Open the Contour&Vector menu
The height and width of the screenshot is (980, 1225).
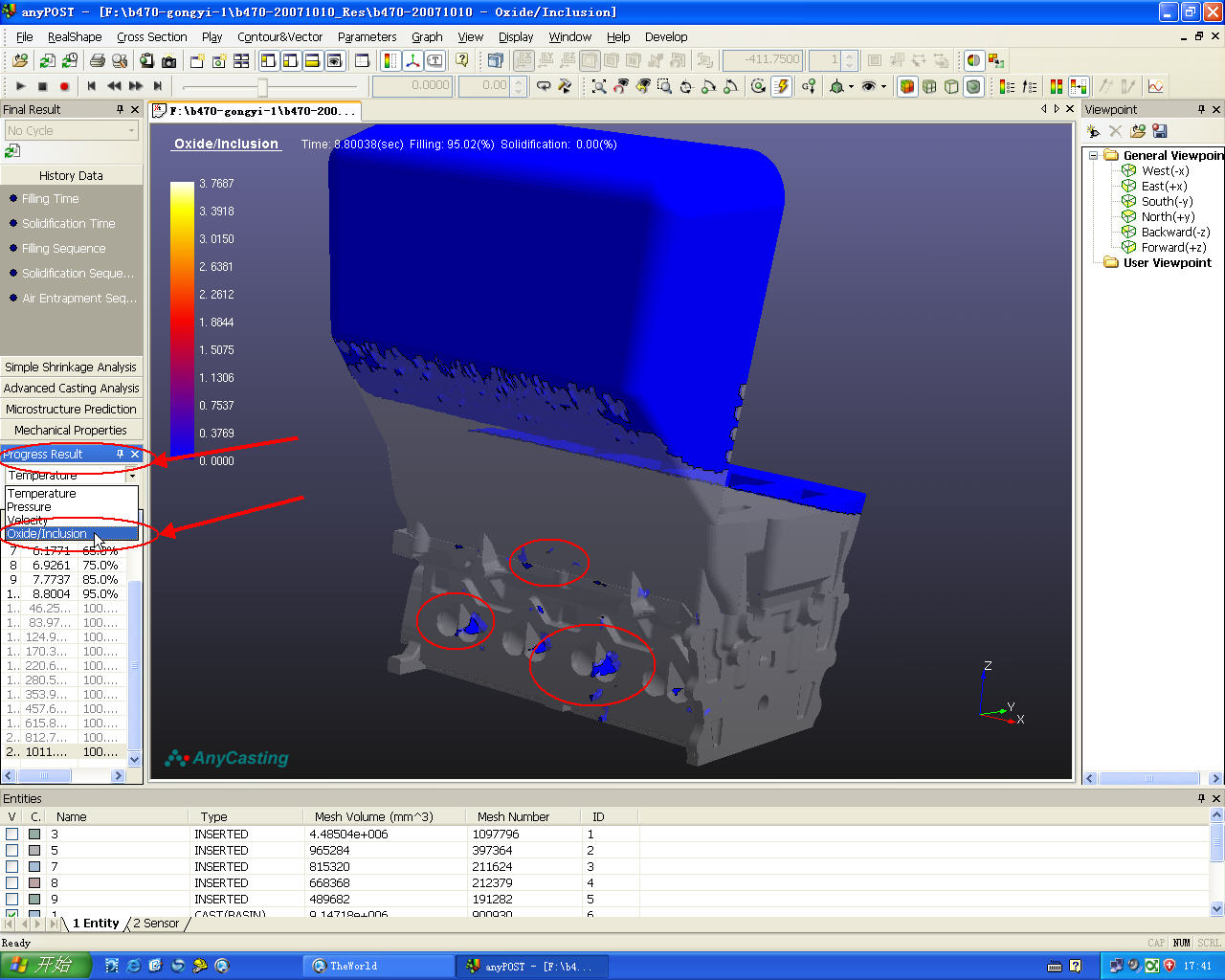280,36
